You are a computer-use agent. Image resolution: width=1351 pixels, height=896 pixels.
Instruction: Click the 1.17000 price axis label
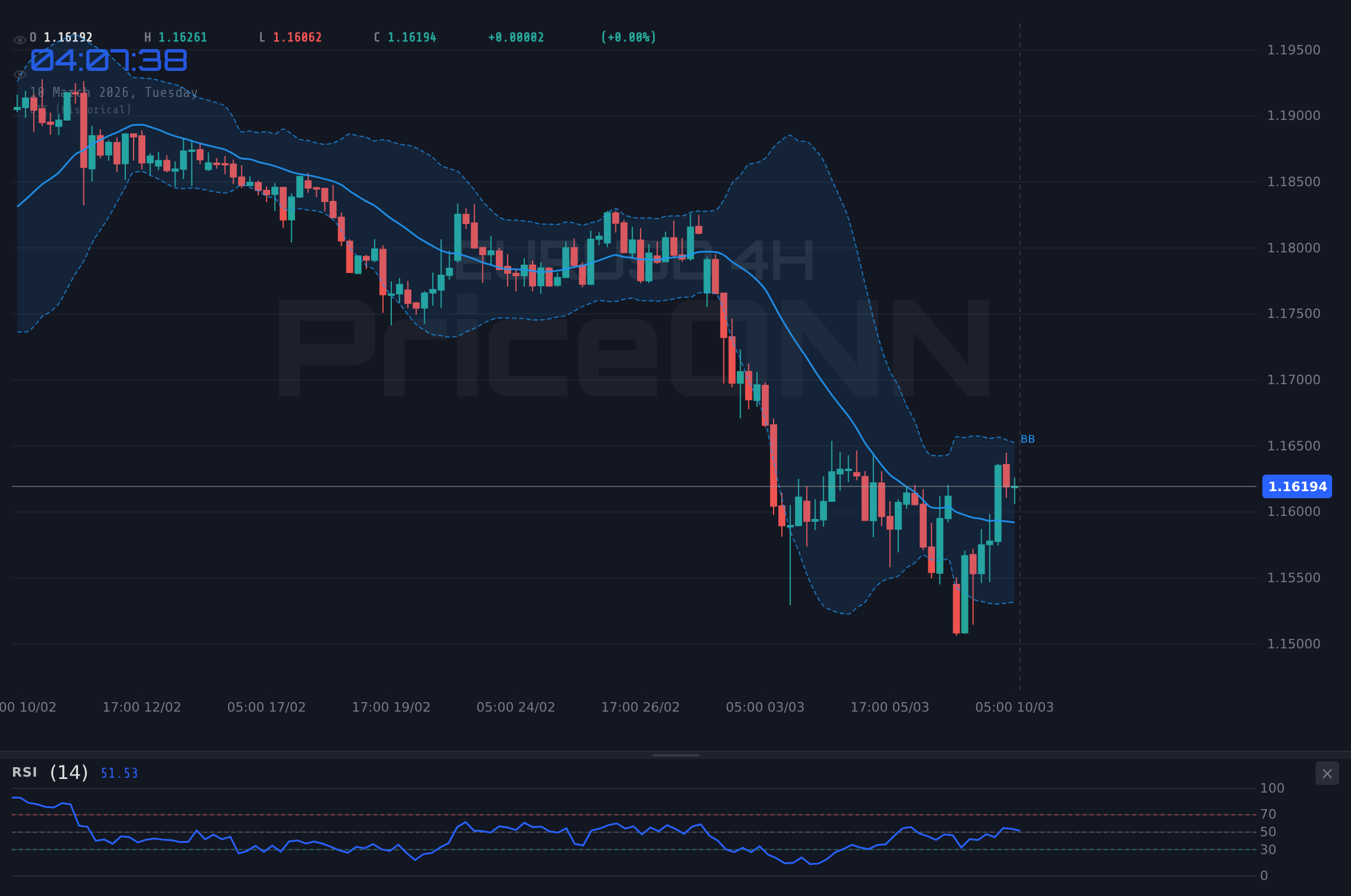click(x=1294, y=380)
